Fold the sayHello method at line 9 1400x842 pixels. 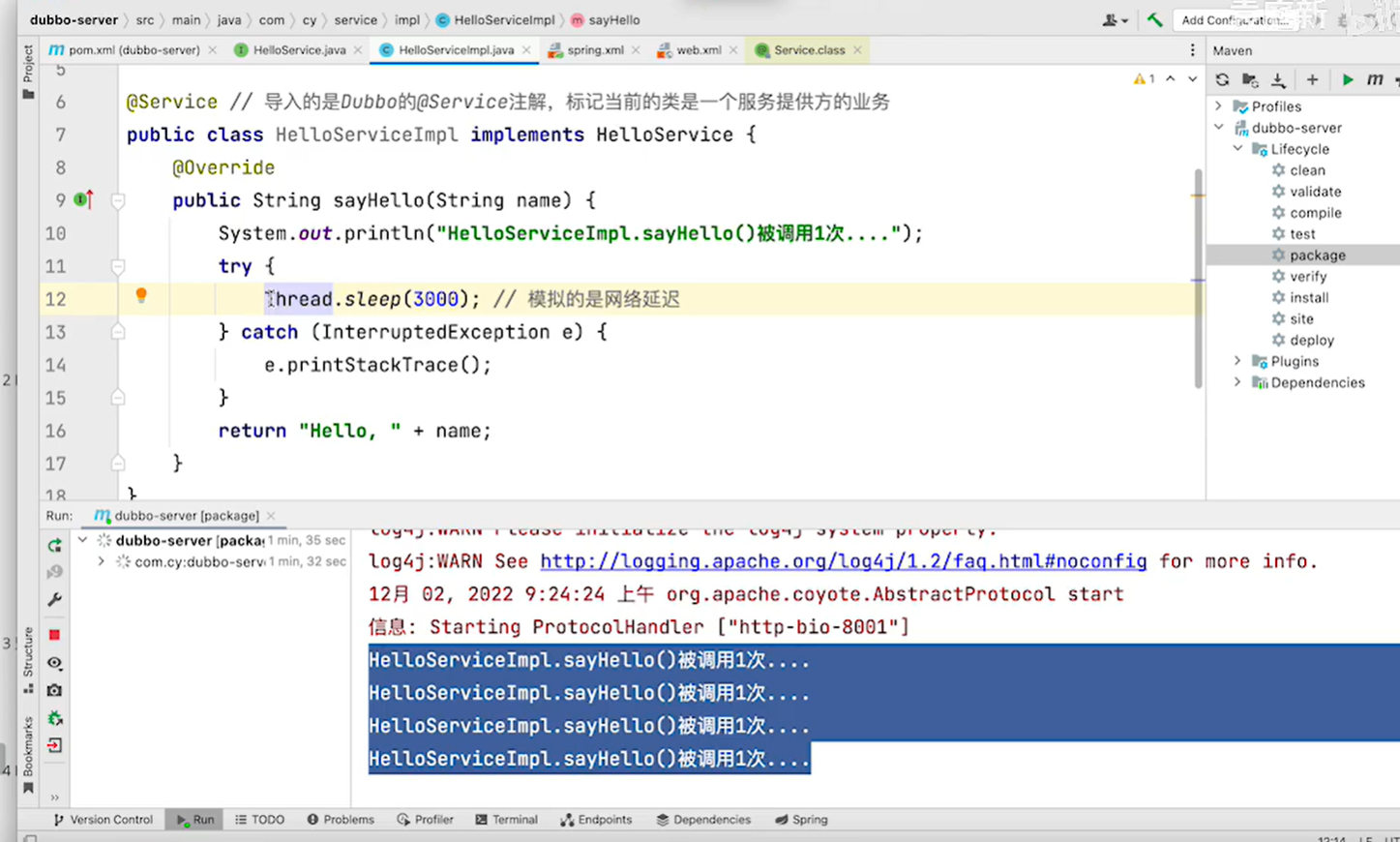[118, 201]
